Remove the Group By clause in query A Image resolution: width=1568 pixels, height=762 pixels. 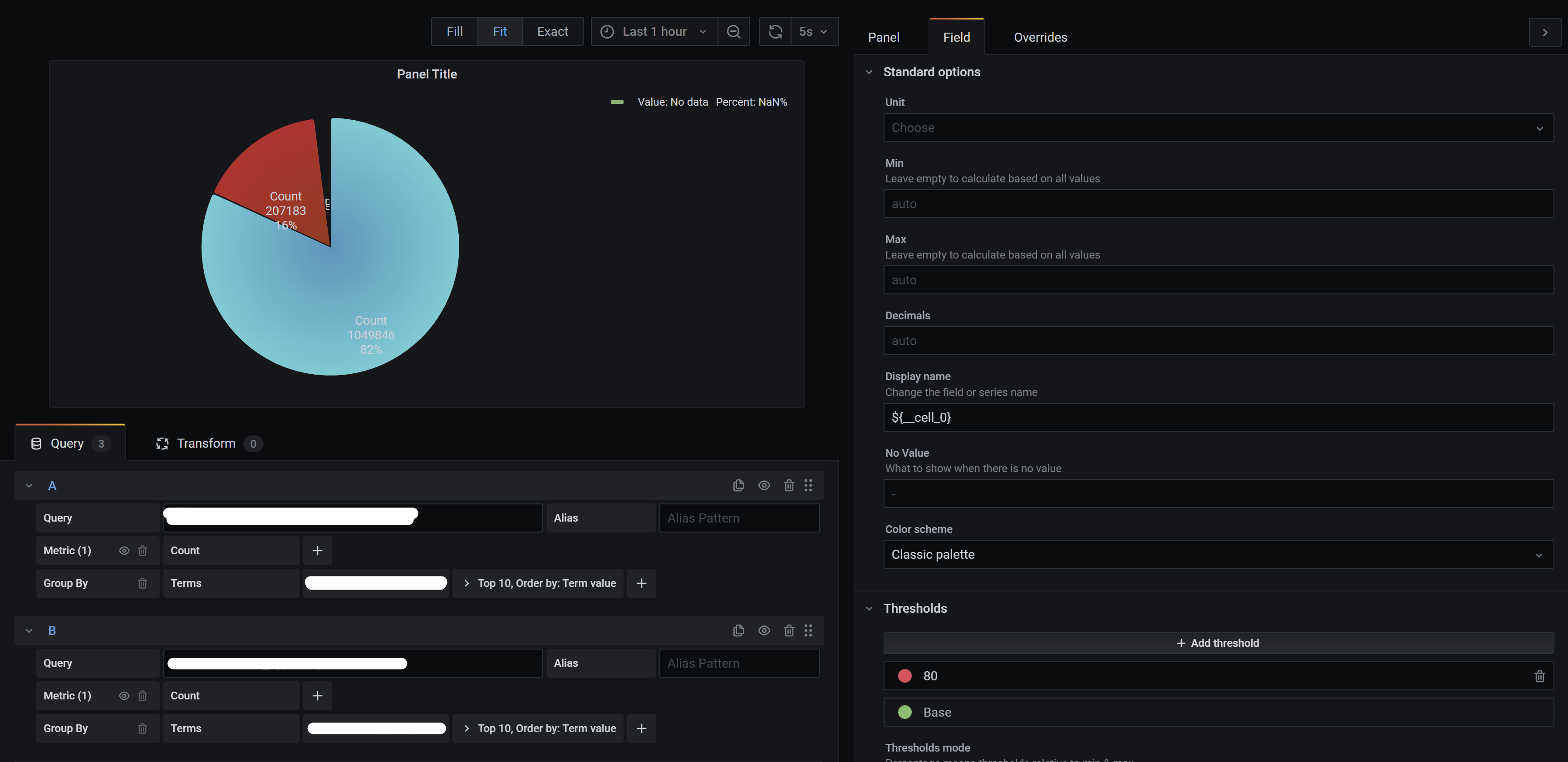click(x=143, y=582)
